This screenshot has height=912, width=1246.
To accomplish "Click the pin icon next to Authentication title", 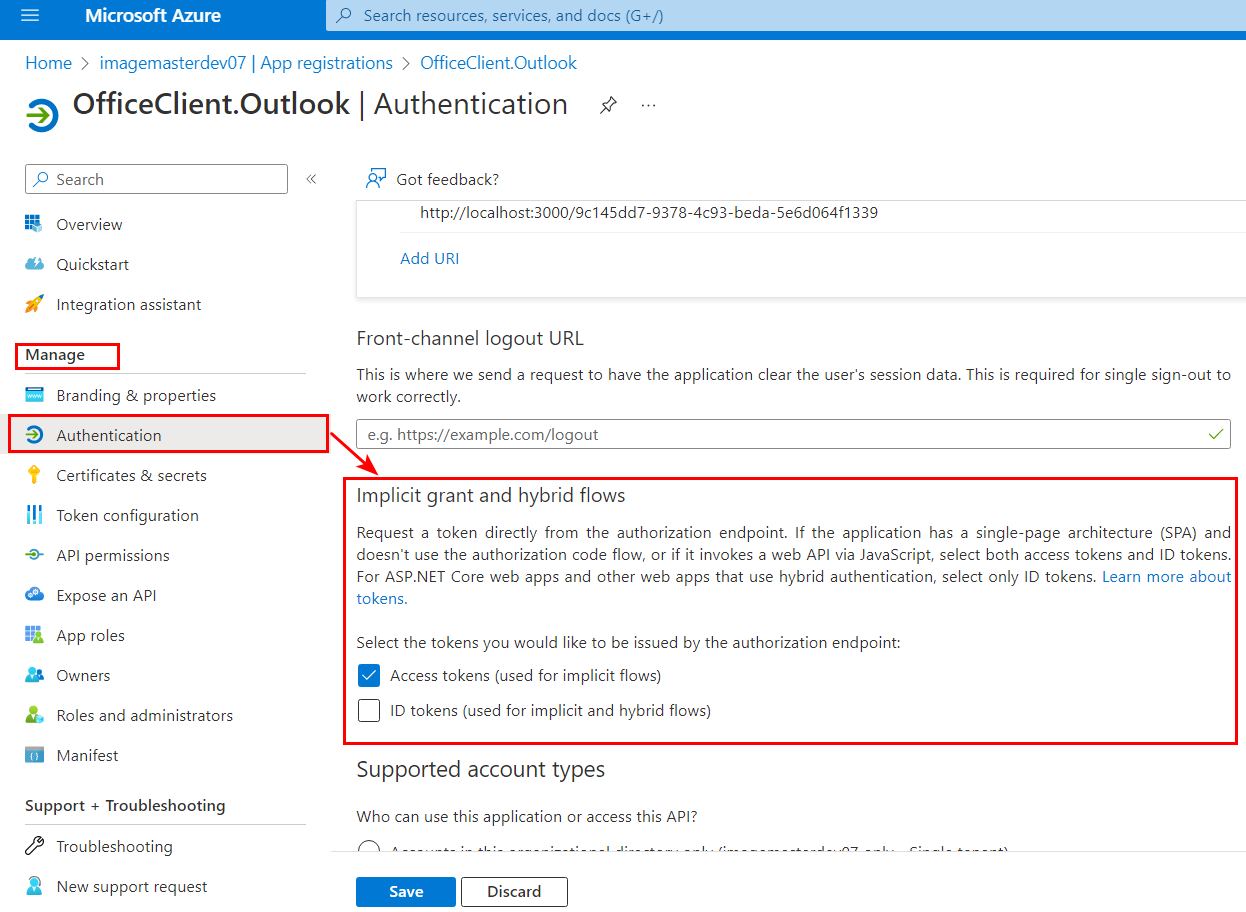I will (608, 105).
